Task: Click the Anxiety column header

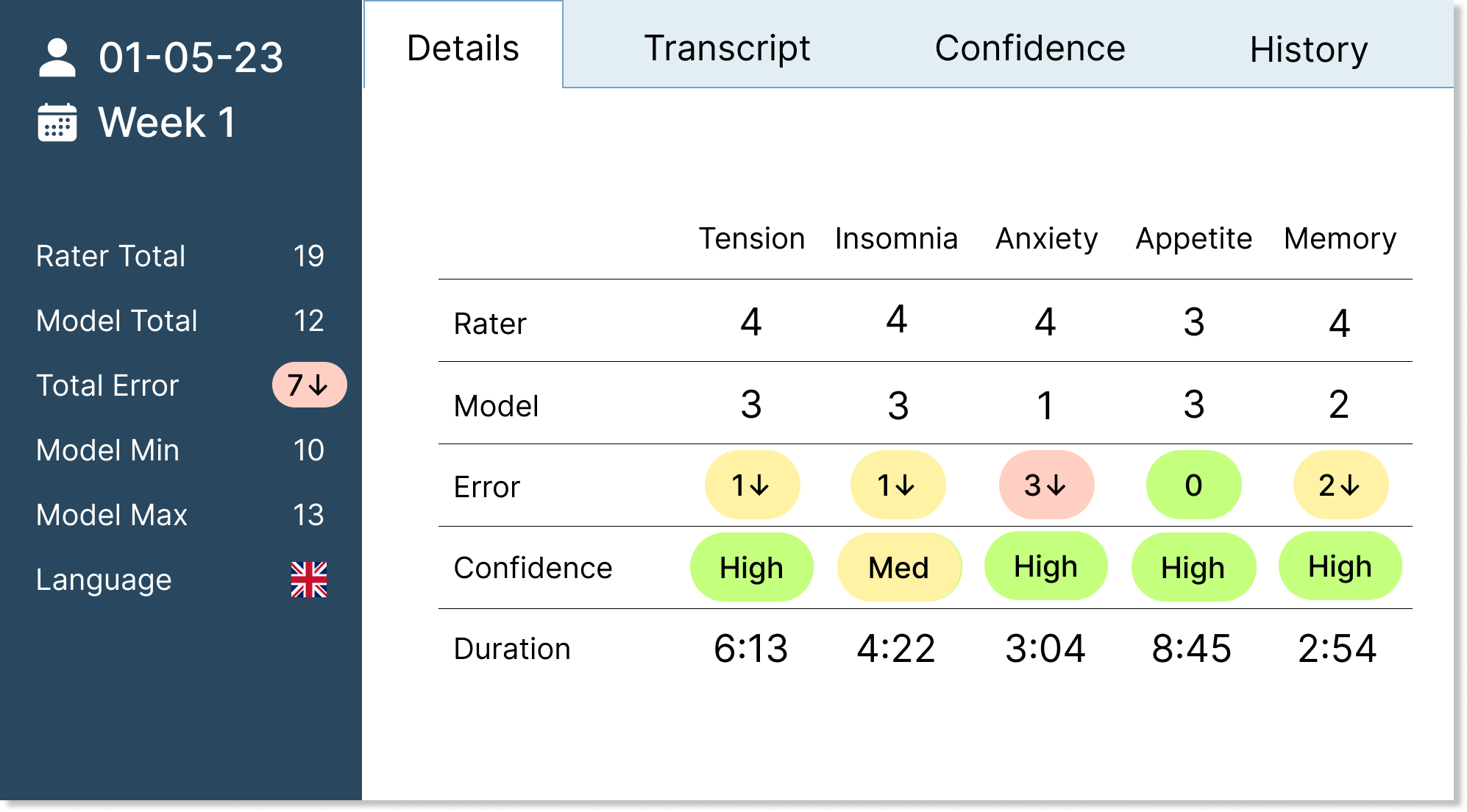Action: pyautogui.click(x=1046, y=239)
